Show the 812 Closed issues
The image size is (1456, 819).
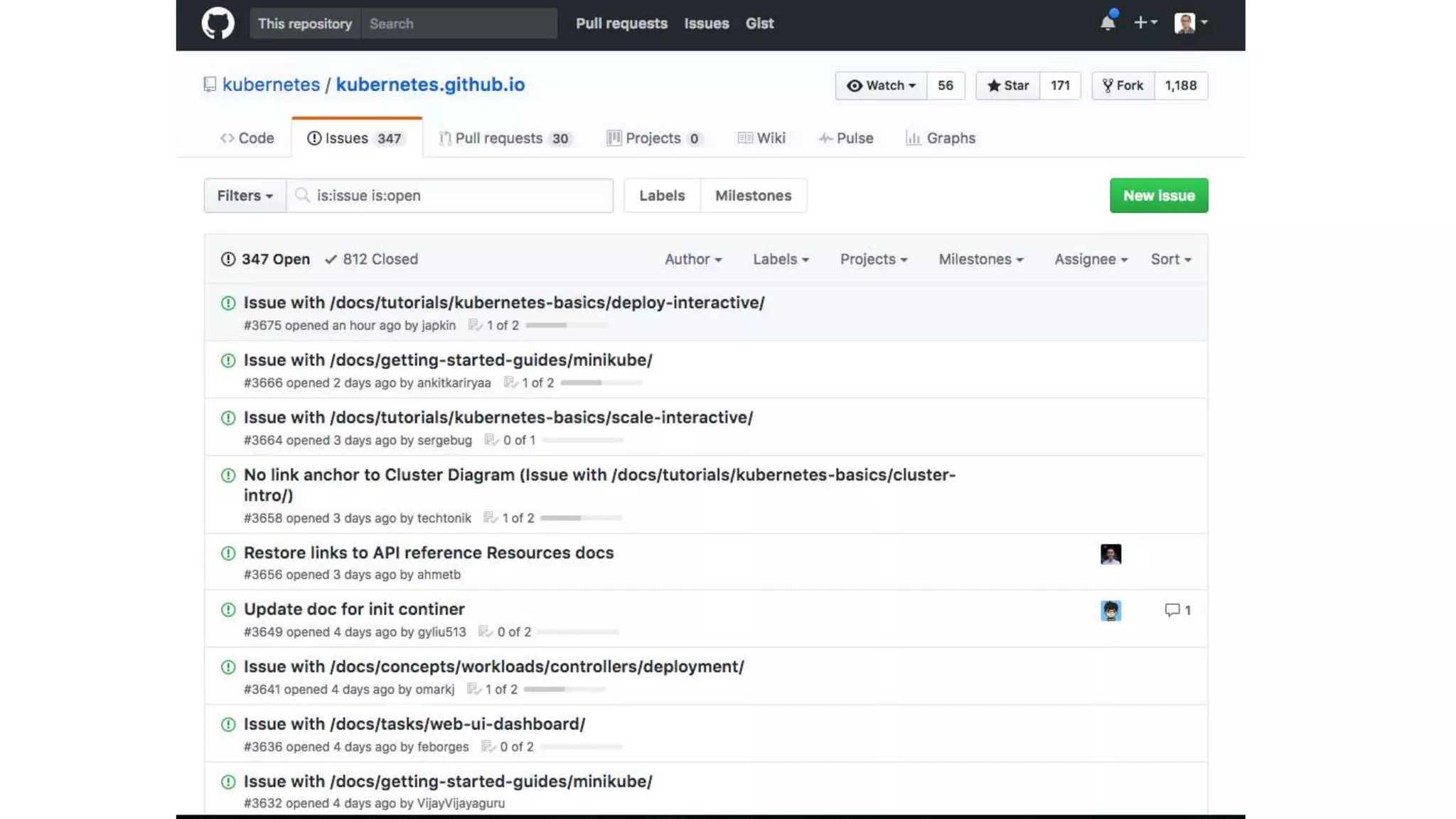(371, 259)
